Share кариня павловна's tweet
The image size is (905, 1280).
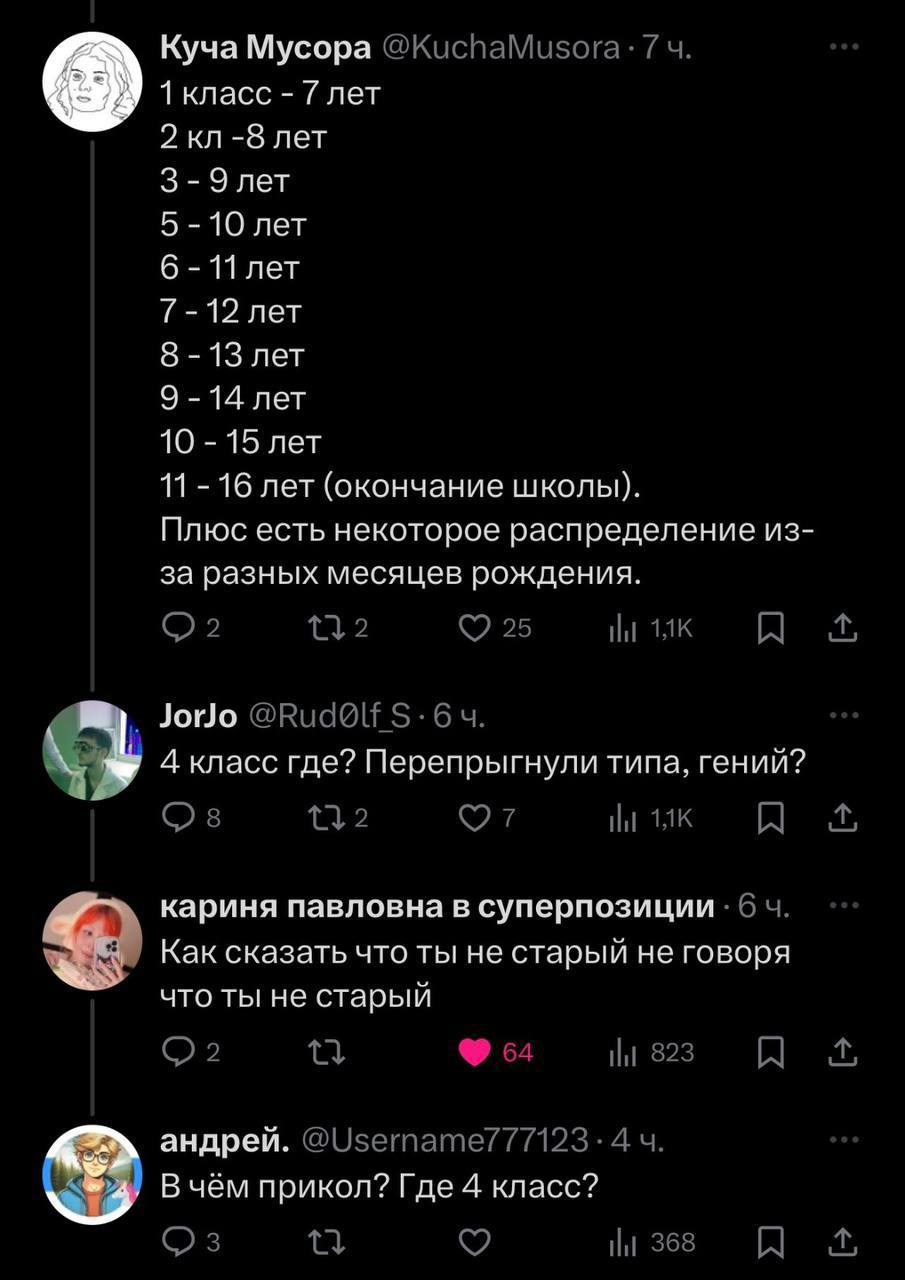coord(843,1052)
